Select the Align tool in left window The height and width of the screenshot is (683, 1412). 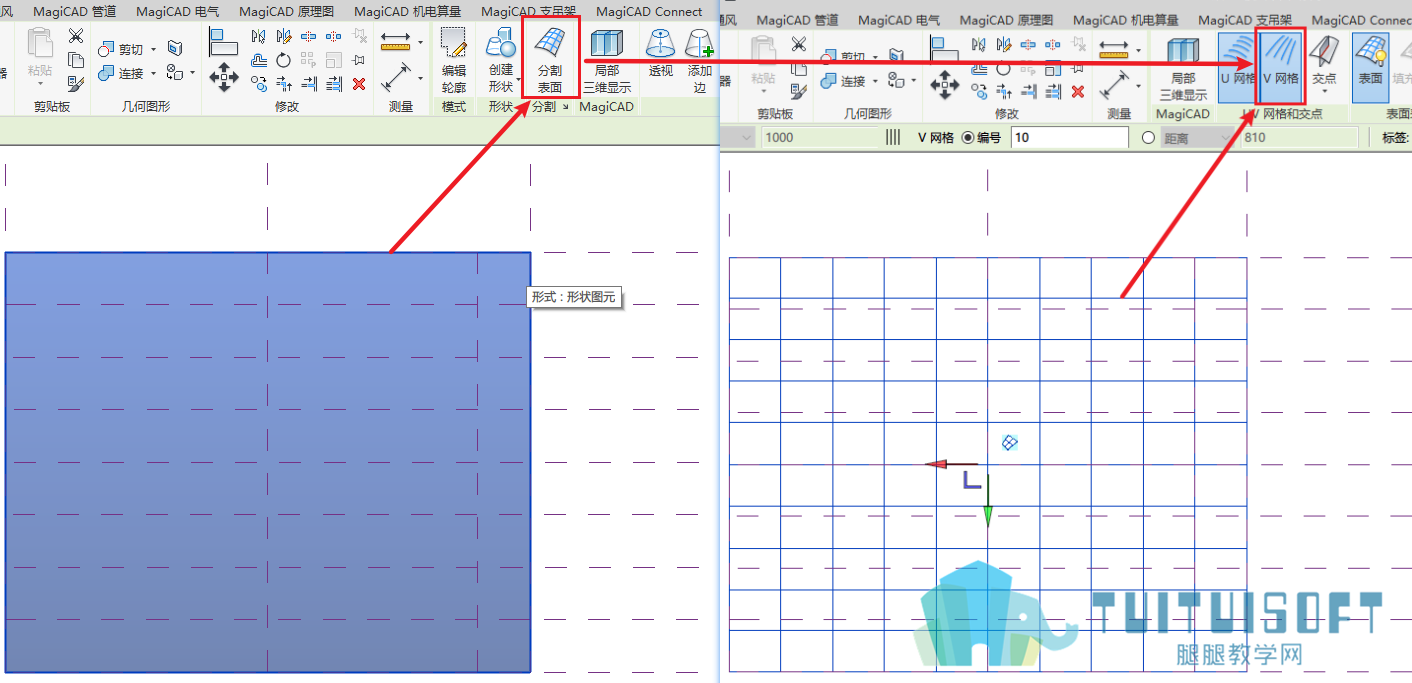(x=223, y=41)
